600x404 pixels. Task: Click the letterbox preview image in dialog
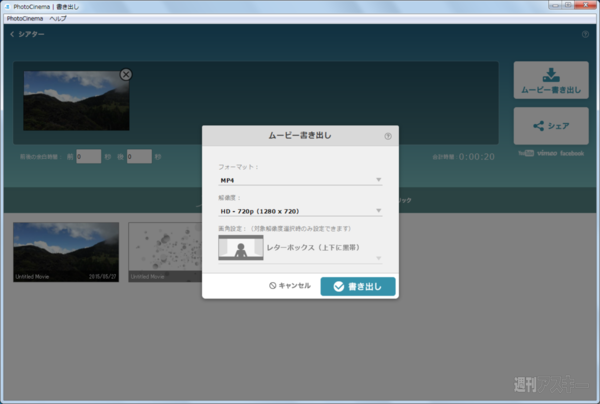(x=241, y=248)
